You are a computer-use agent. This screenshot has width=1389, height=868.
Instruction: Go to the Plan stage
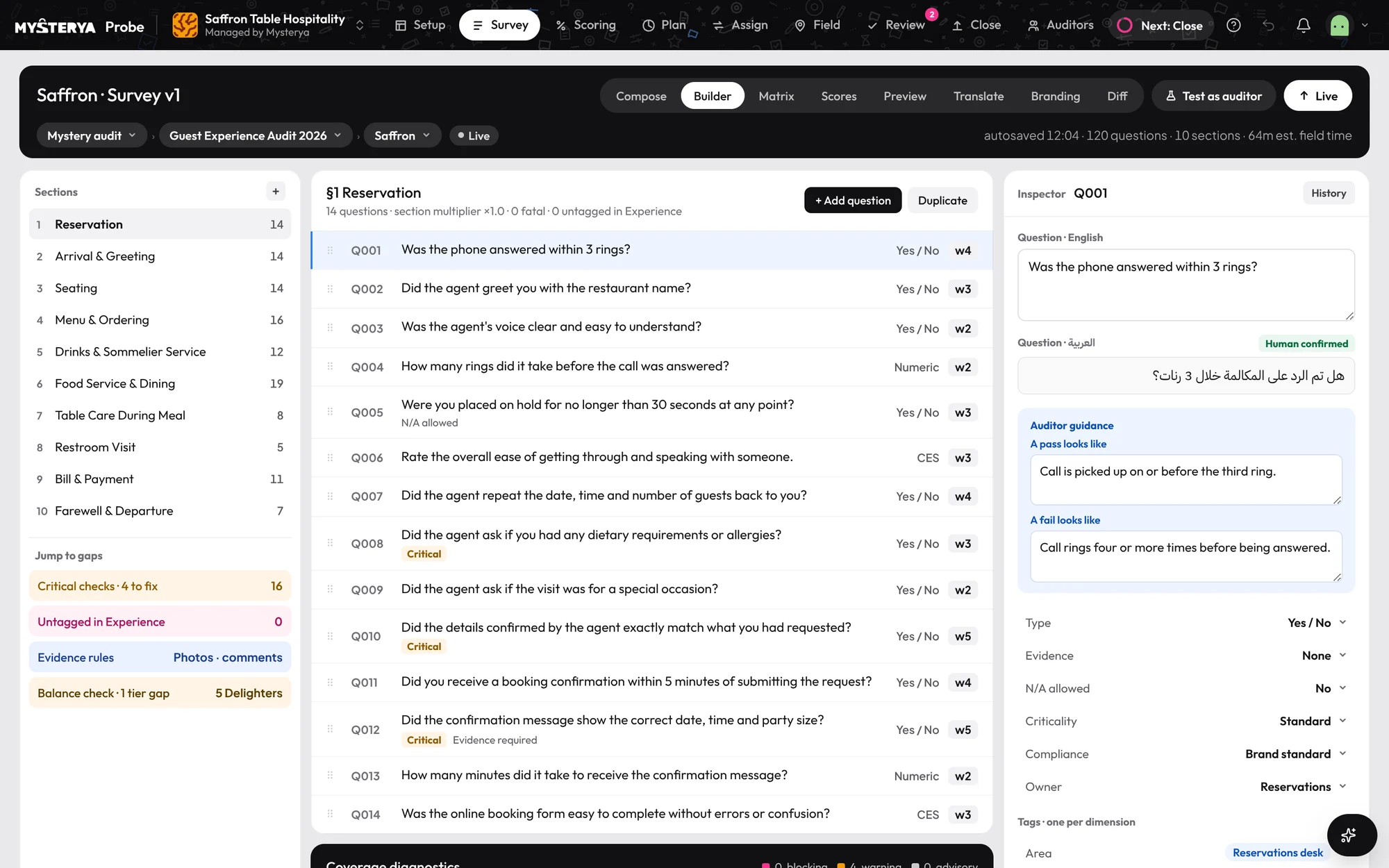(664, 25)
